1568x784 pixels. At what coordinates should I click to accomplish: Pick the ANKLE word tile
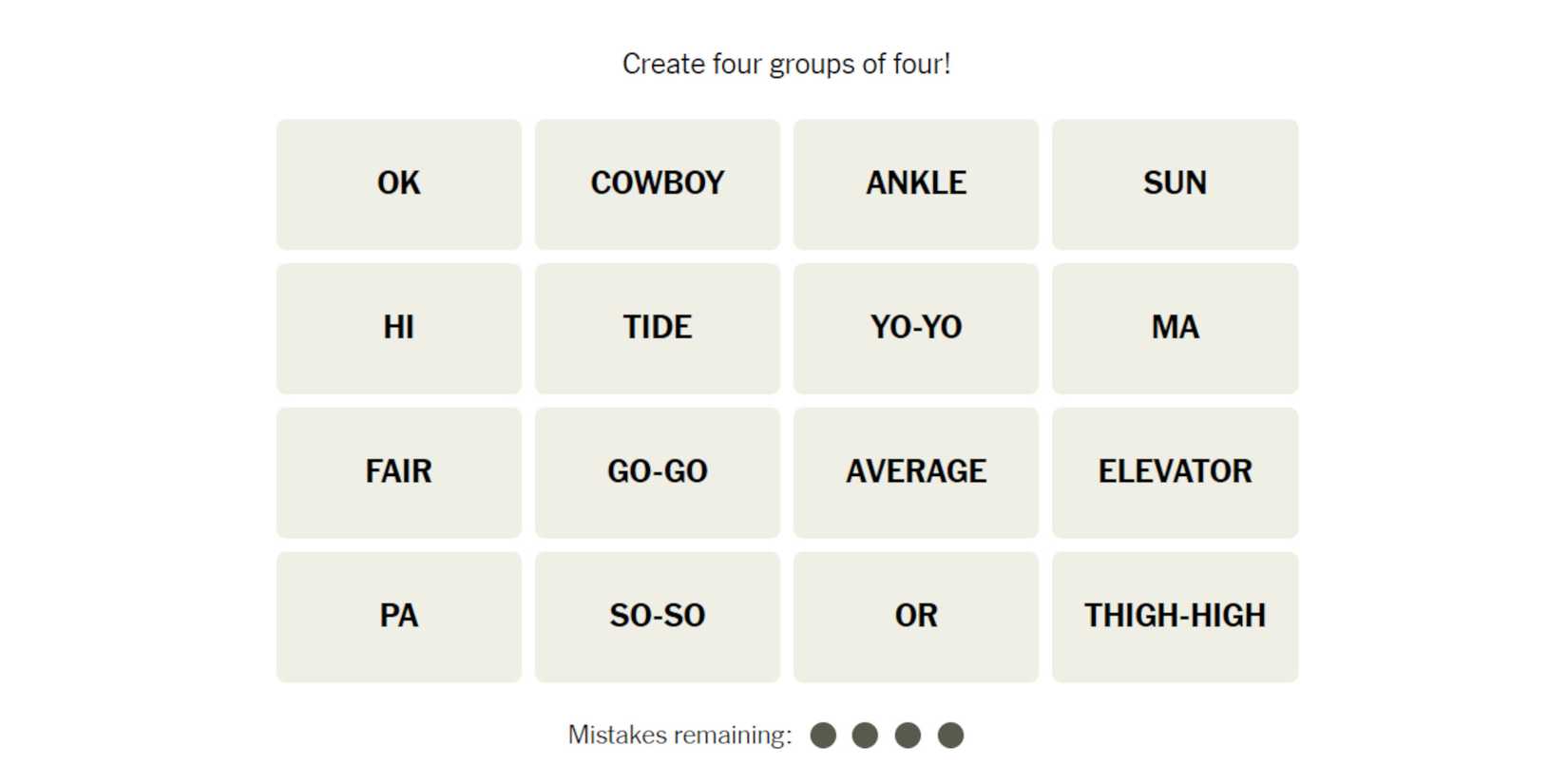tap(915, 184)
